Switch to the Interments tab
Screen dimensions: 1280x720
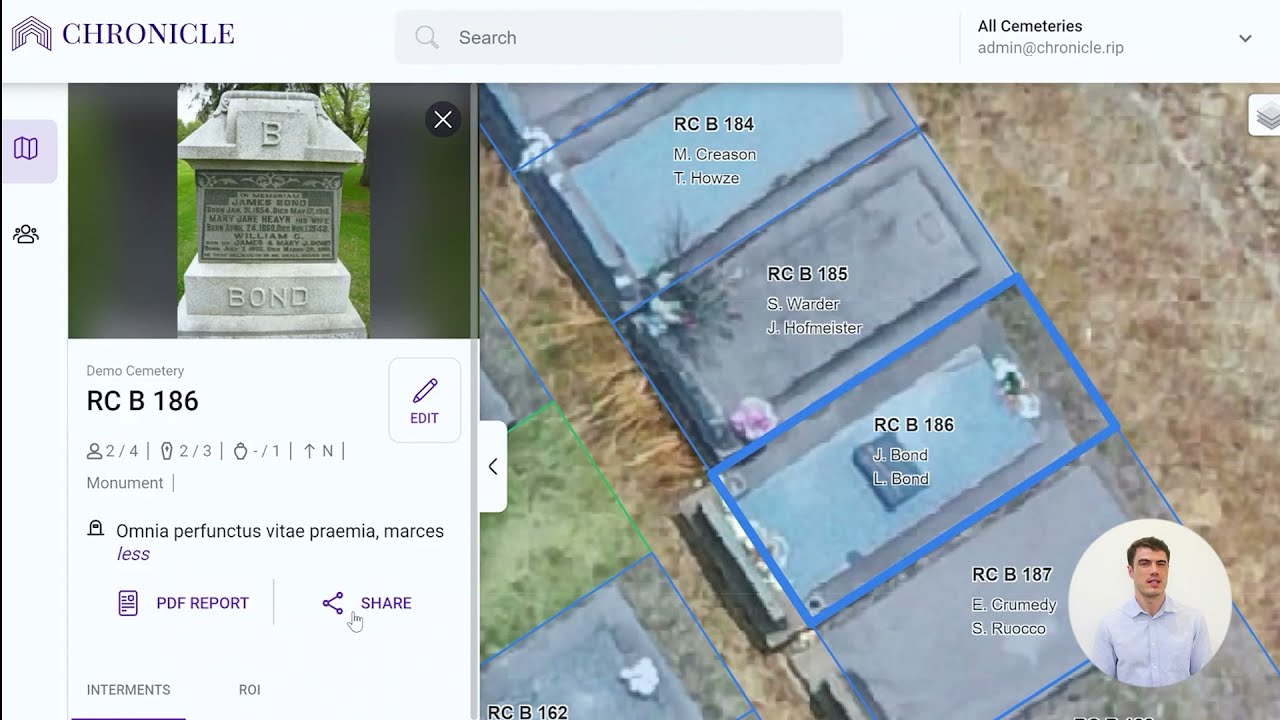[x=128, y=690]
